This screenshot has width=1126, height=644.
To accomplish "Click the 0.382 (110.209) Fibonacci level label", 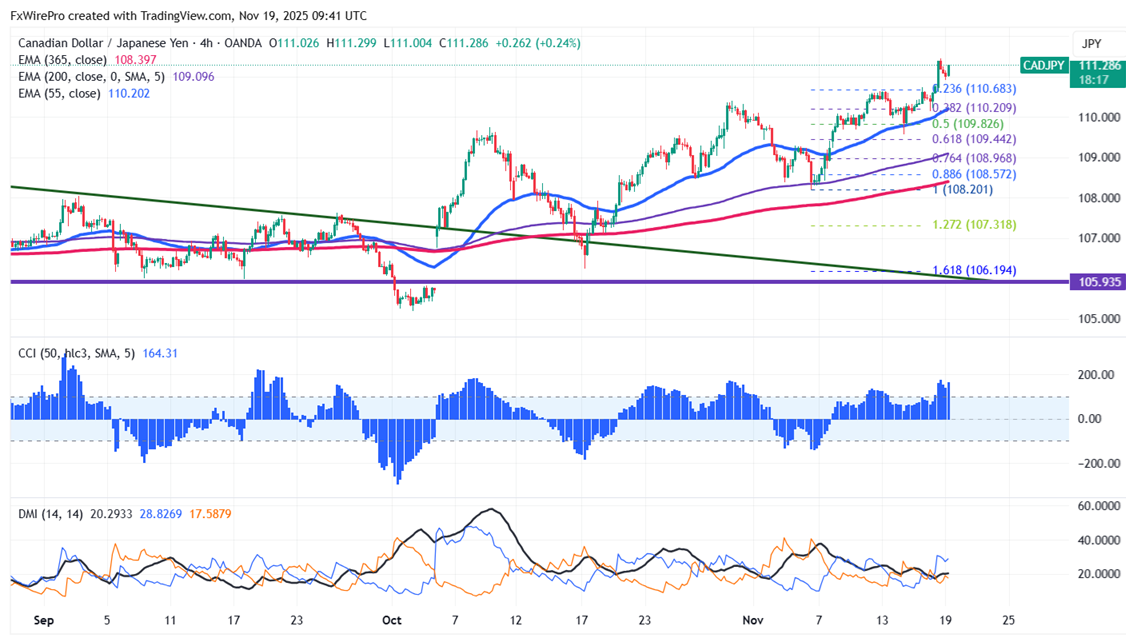I will pyautogui.click(x=974, y=108).
